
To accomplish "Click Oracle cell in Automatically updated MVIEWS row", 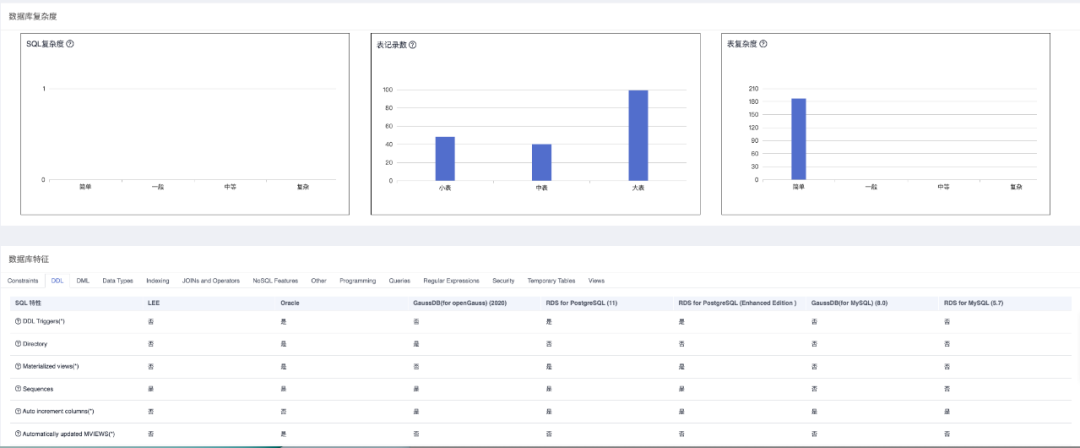I will click(283, 434).
